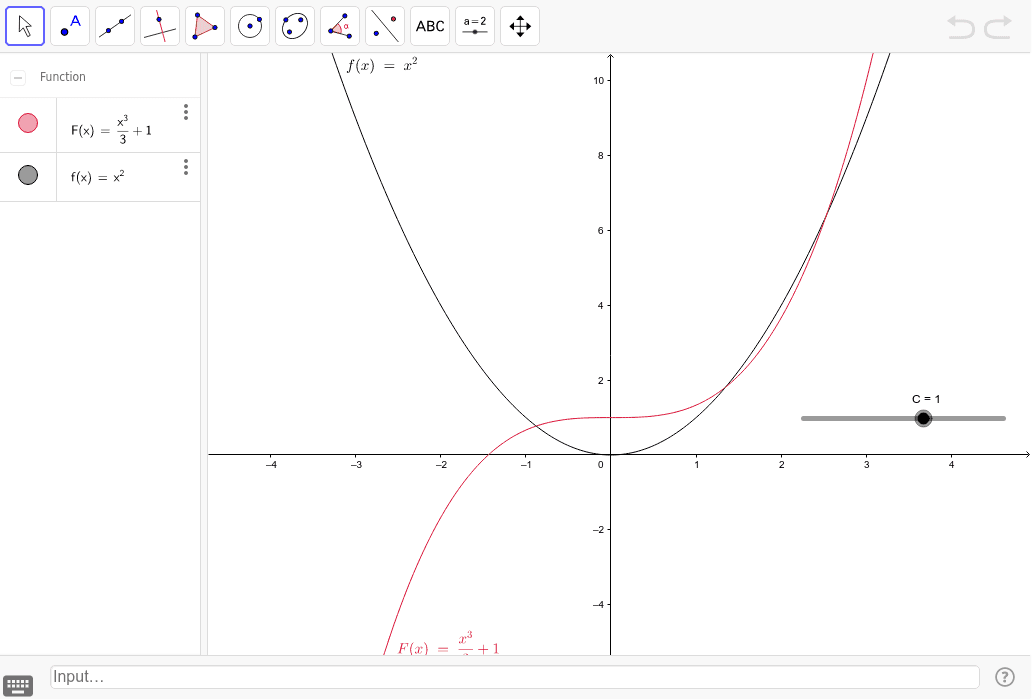Click the Undo arrow
This screenshot has width=1032, height=700.
click(x=961, y=28)
